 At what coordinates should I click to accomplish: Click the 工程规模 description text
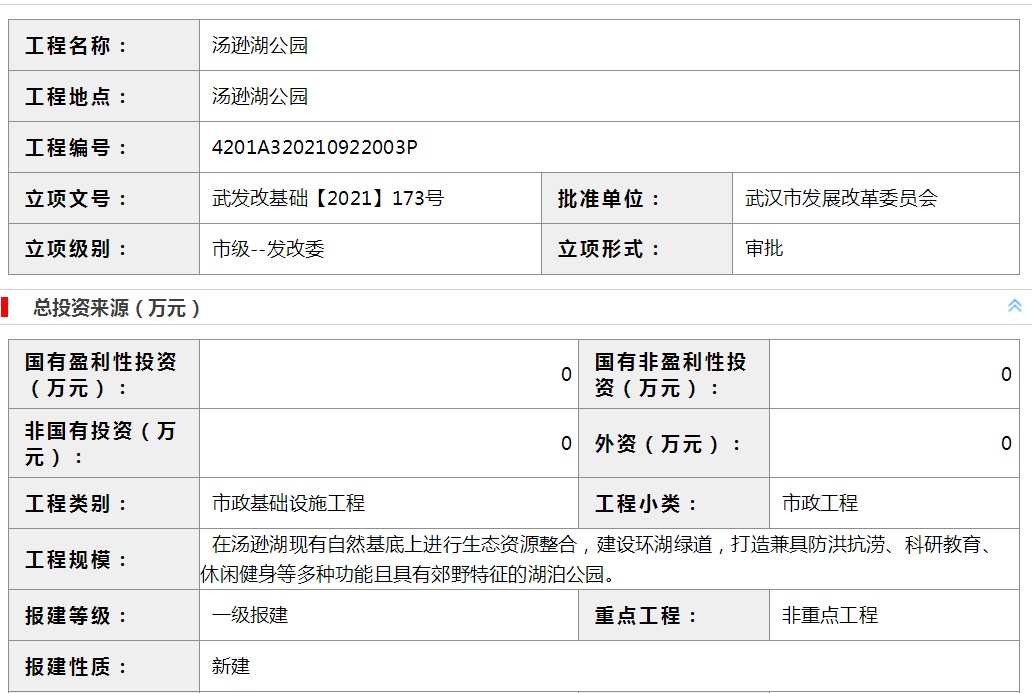tap(601, 559)
